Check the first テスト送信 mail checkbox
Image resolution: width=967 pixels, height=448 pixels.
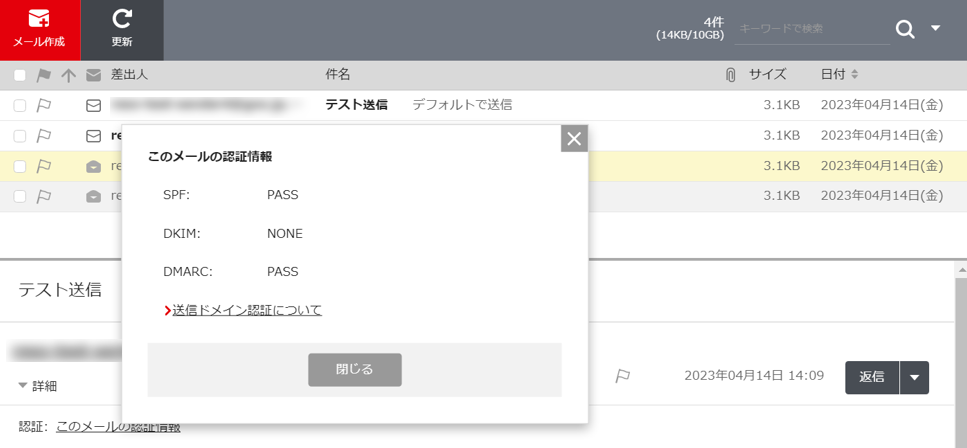click(x=20, y=105)
